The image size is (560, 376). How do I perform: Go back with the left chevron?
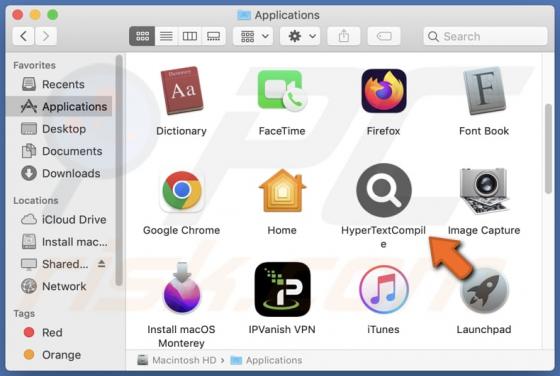24,36
